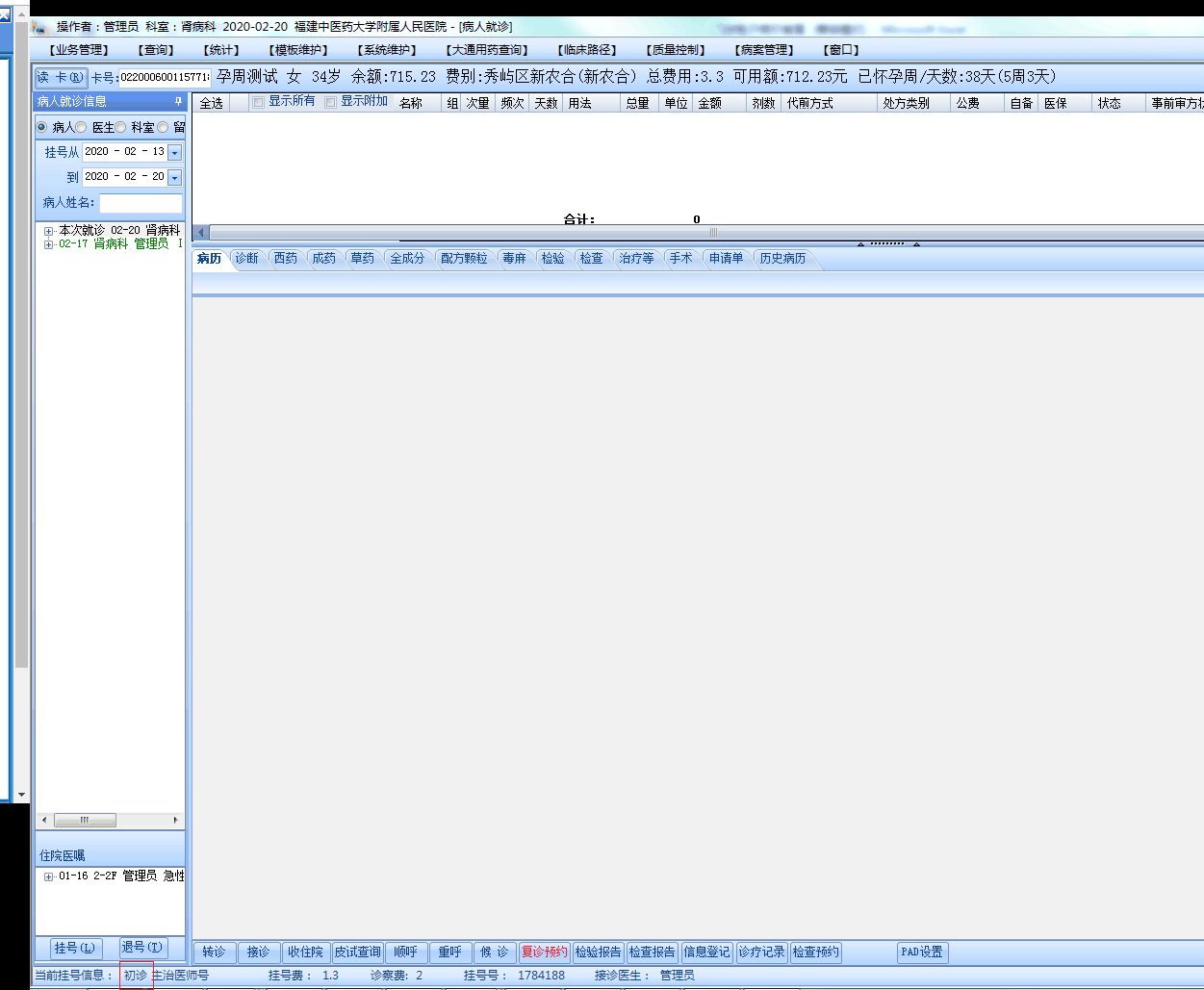Select the 科室 radio button
1204x990 pixels.
point(120,127)
